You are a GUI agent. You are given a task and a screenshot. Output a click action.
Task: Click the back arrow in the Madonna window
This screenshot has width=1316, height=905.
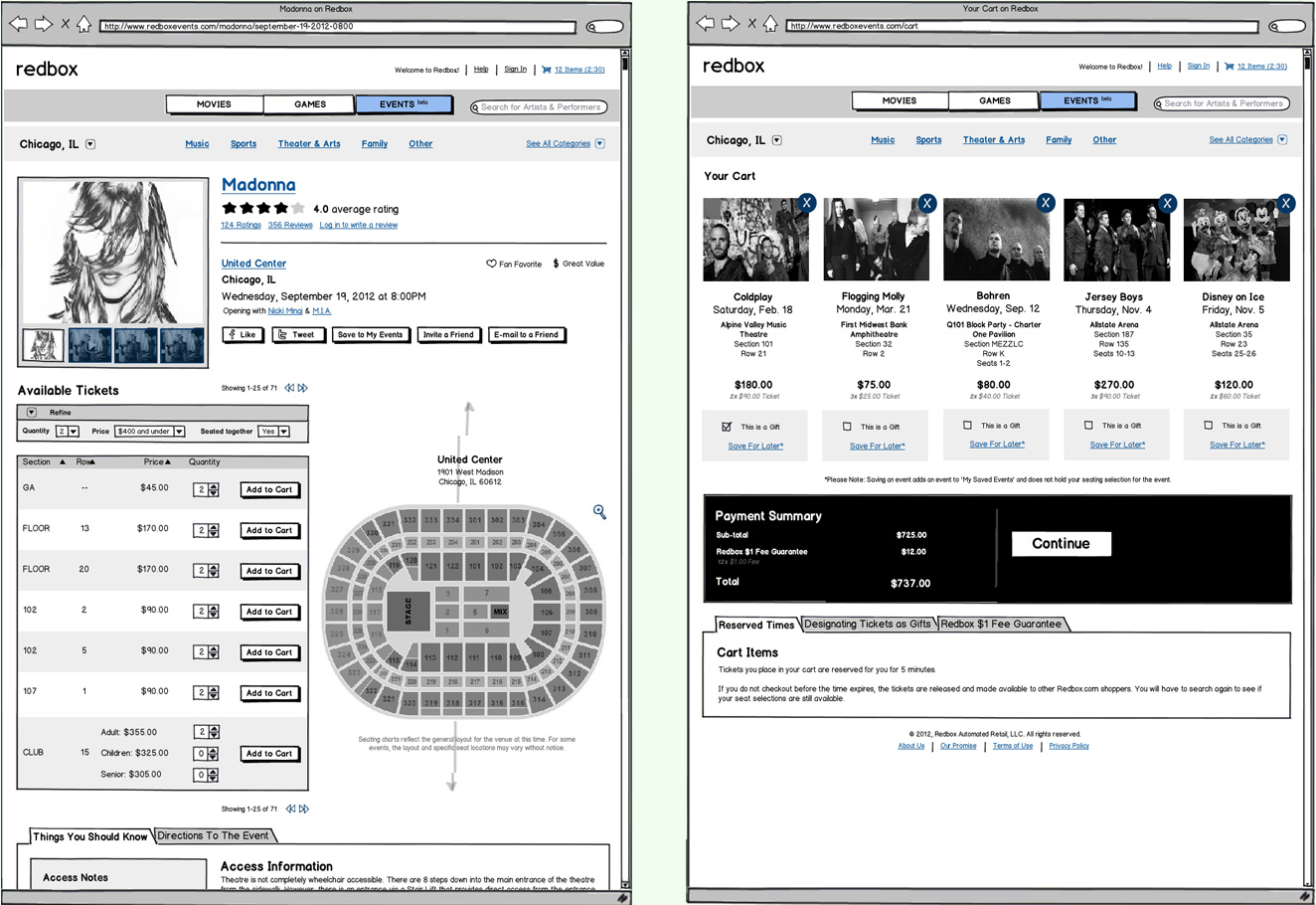pos(19,24)
